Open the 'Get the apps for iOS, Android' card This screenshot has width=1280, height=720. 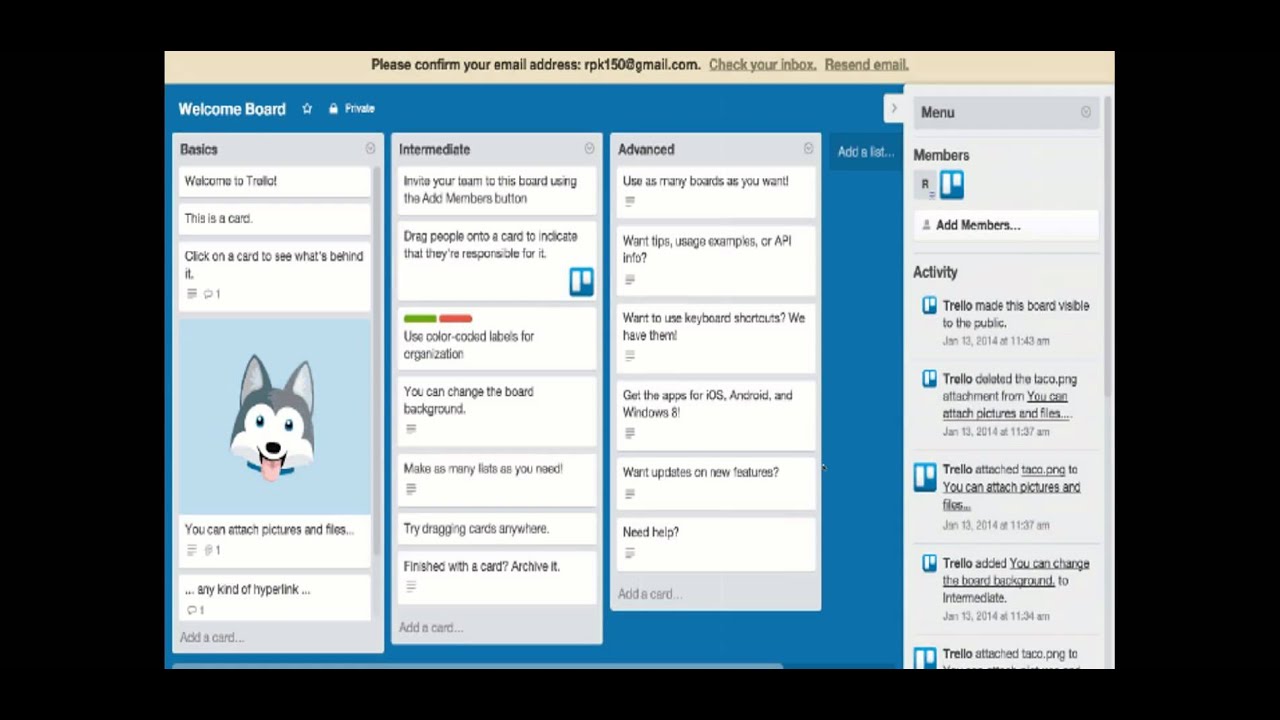click(716, 414)
